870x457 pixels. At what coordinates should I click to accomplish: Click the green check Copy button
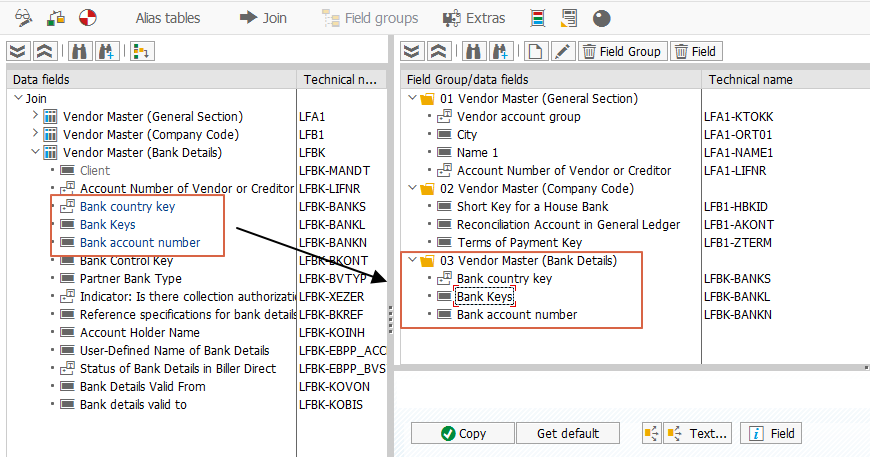[x=463, y=433]
